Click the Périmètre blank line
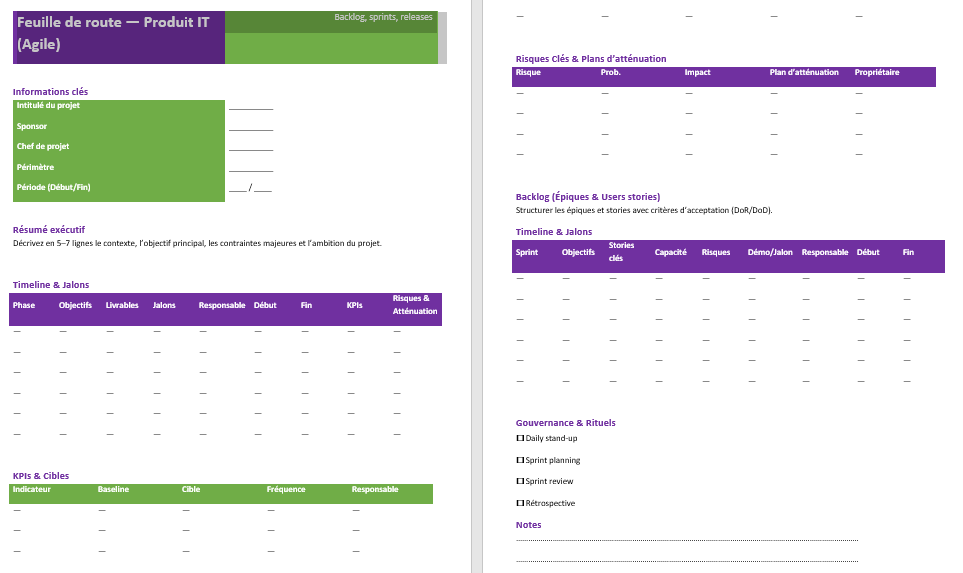The width and height of the screenshot is (963, 573). tap(250, 169)
